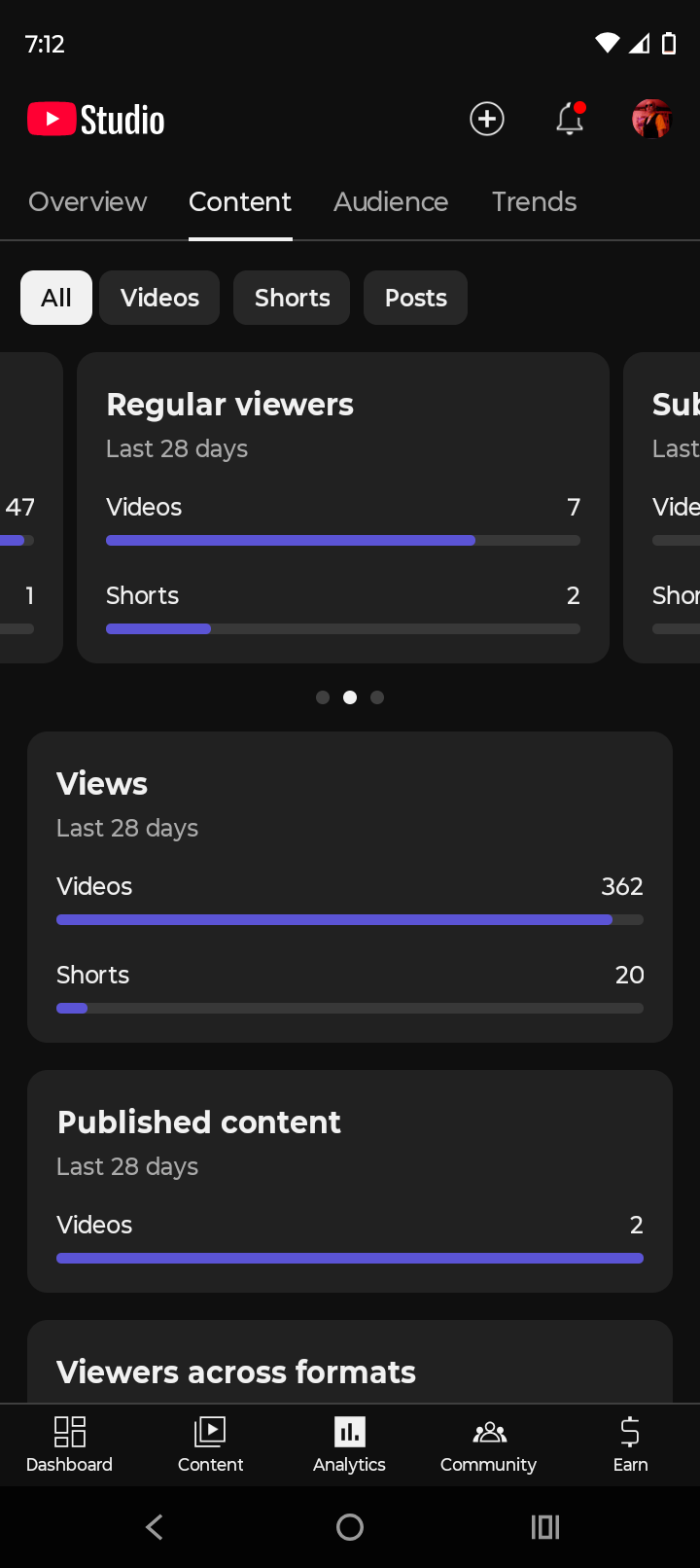Open the Earn section
The image size is (700, 1568).
point(630,1444)
